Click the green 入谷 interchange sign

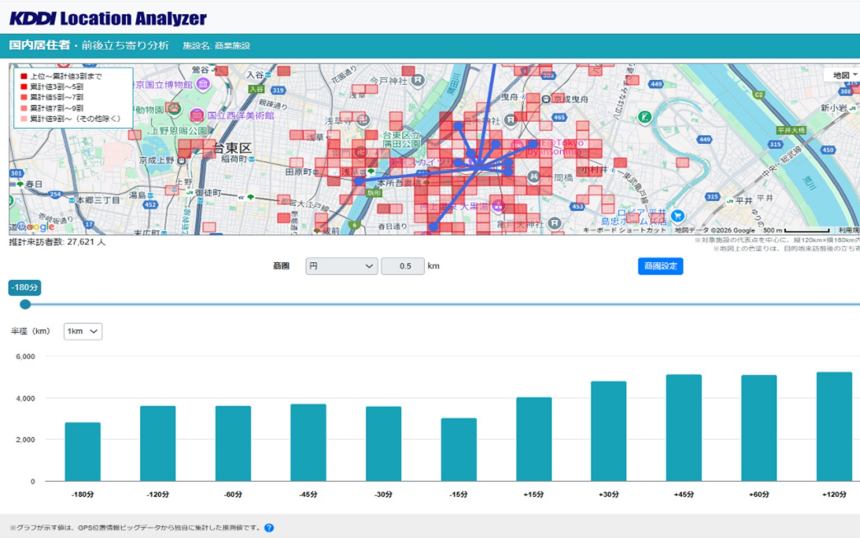tap(256, 89)
